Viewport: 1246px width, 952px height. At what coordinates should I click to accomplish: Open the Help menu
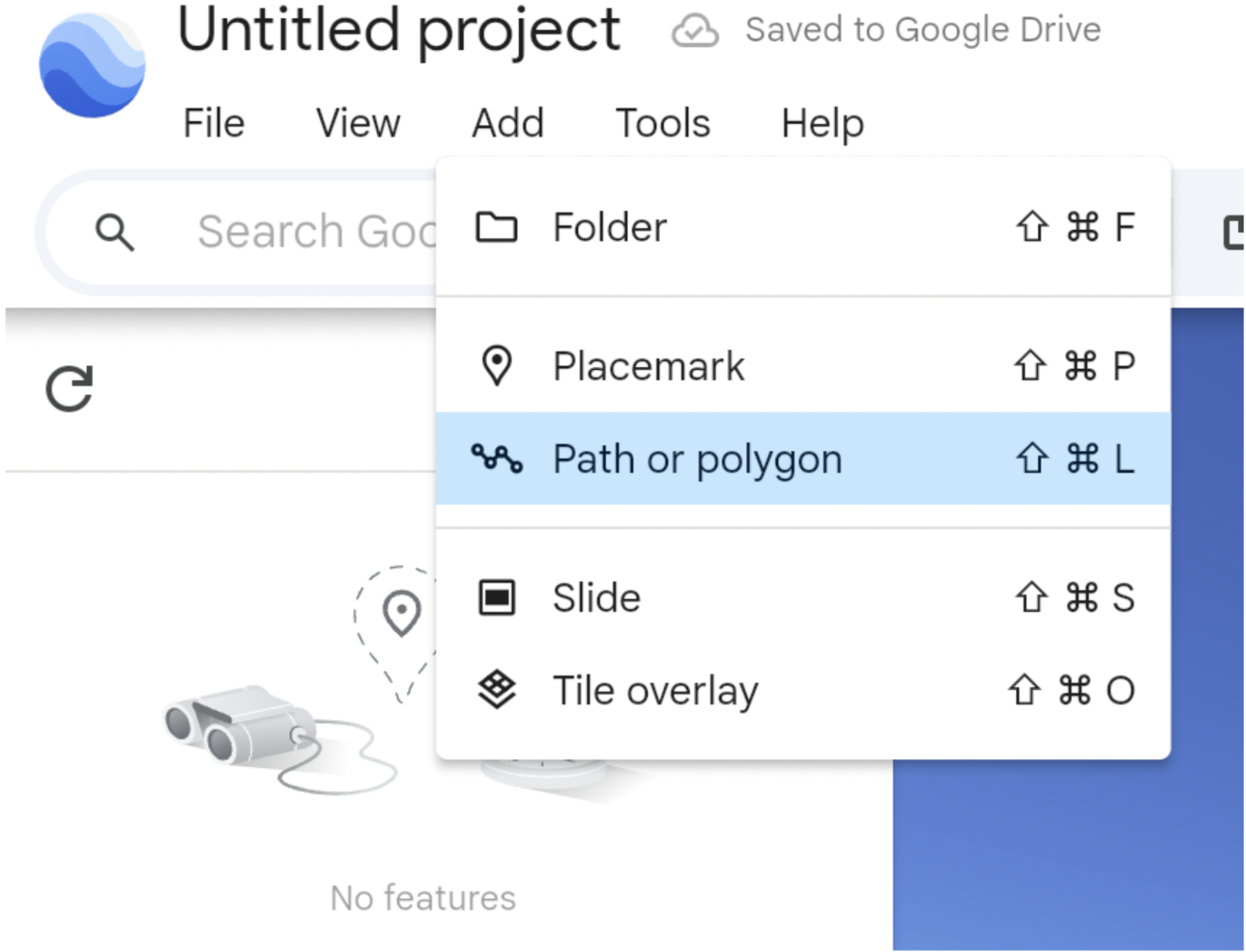(822, 124)
